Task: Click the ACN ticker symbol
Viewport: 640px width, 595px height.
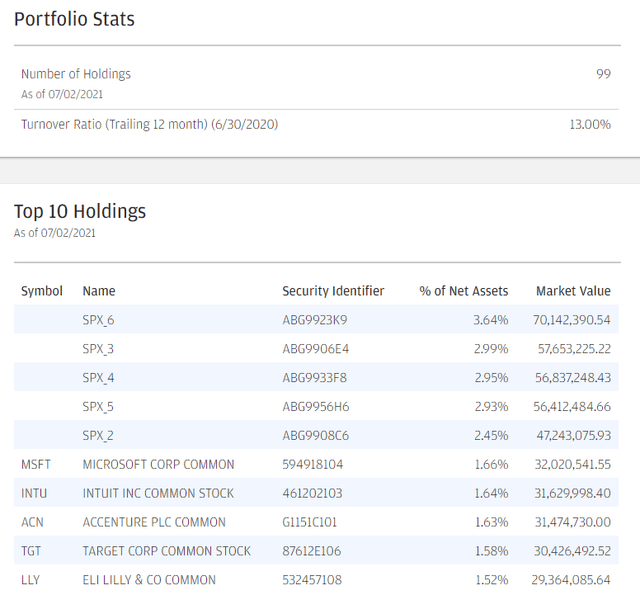Action: [x=32, y=522]
